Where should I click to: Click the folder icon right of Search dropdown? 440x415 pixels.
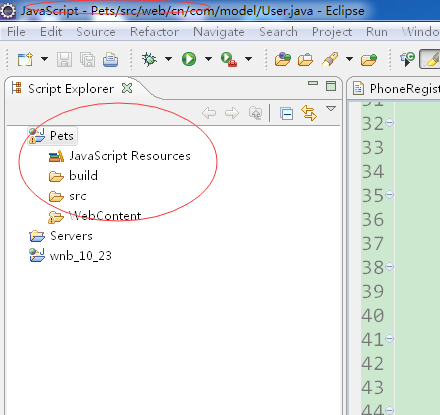(x=369, y=60)
